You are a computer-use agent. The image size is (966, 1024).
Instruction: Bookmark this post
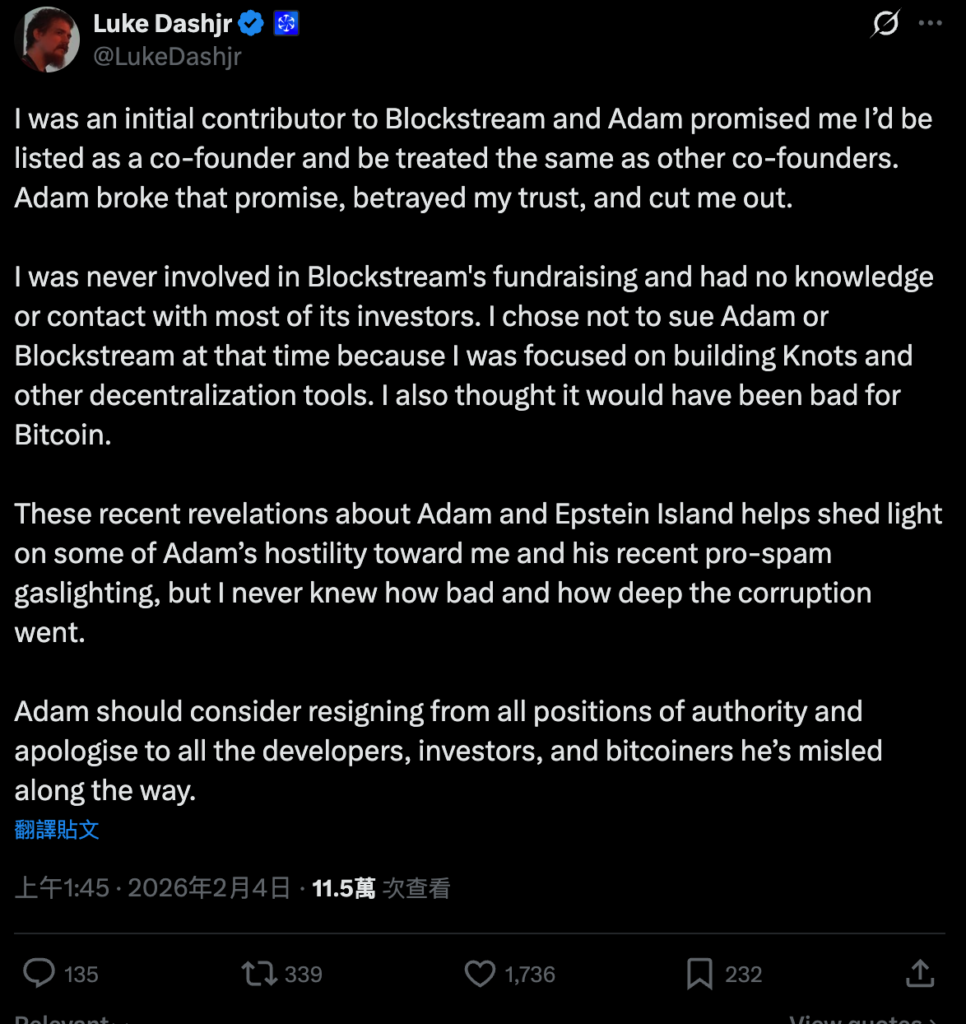coord(699,973)
